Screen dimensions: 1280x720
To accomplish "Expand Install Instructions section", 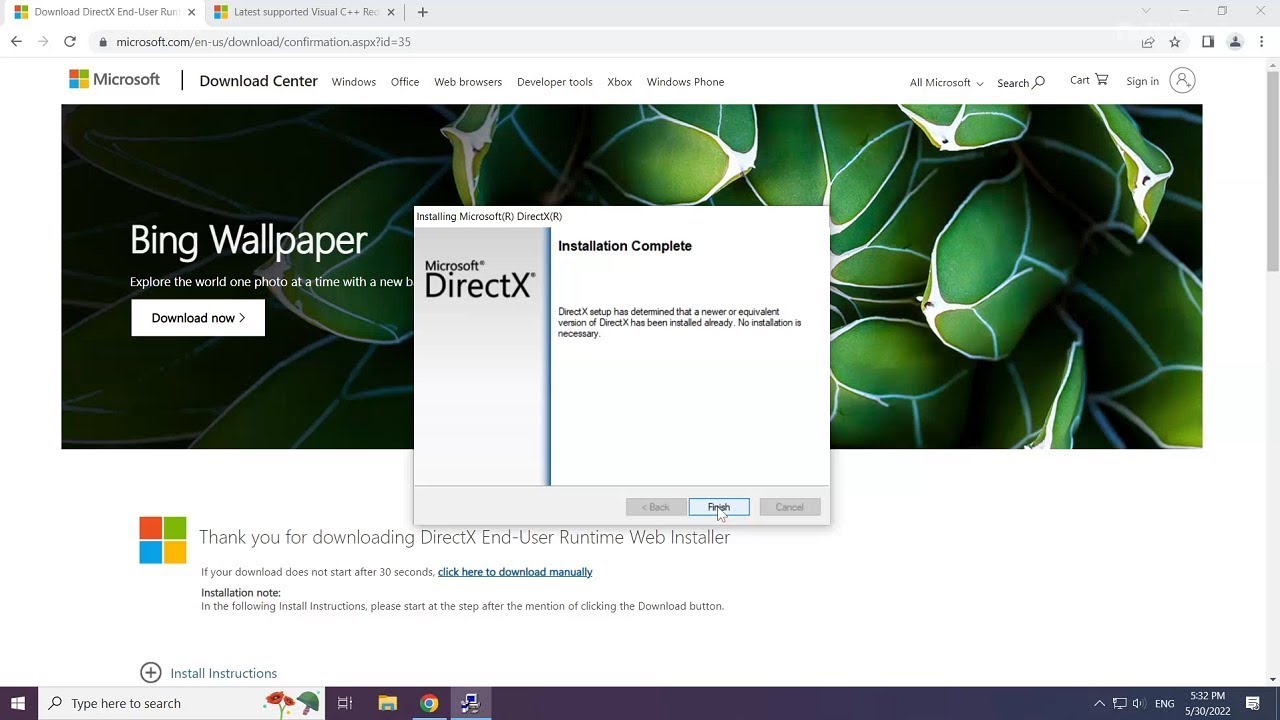I will click(209, 673).
